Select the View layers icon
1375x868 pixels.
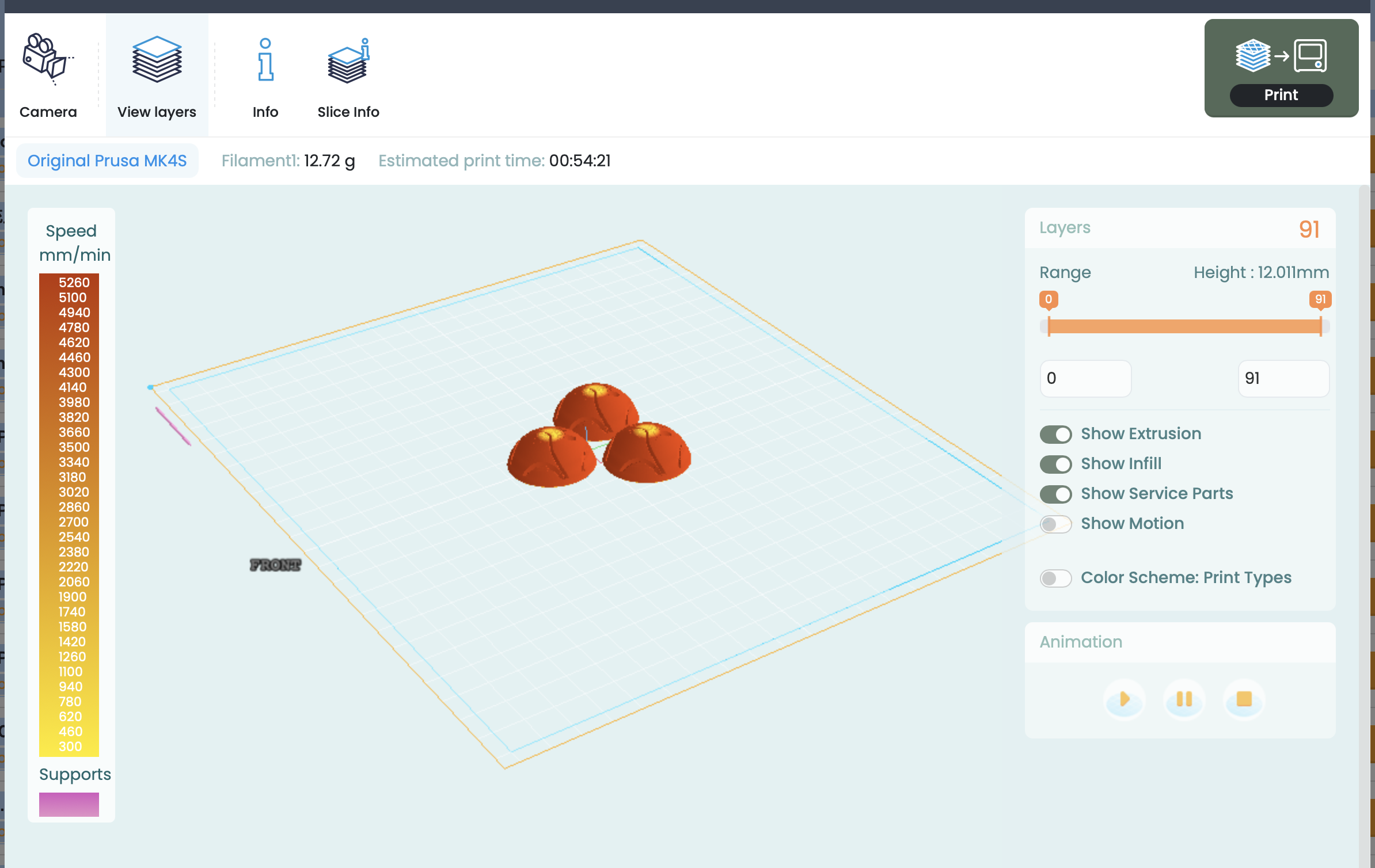click(x=157, y=59)
